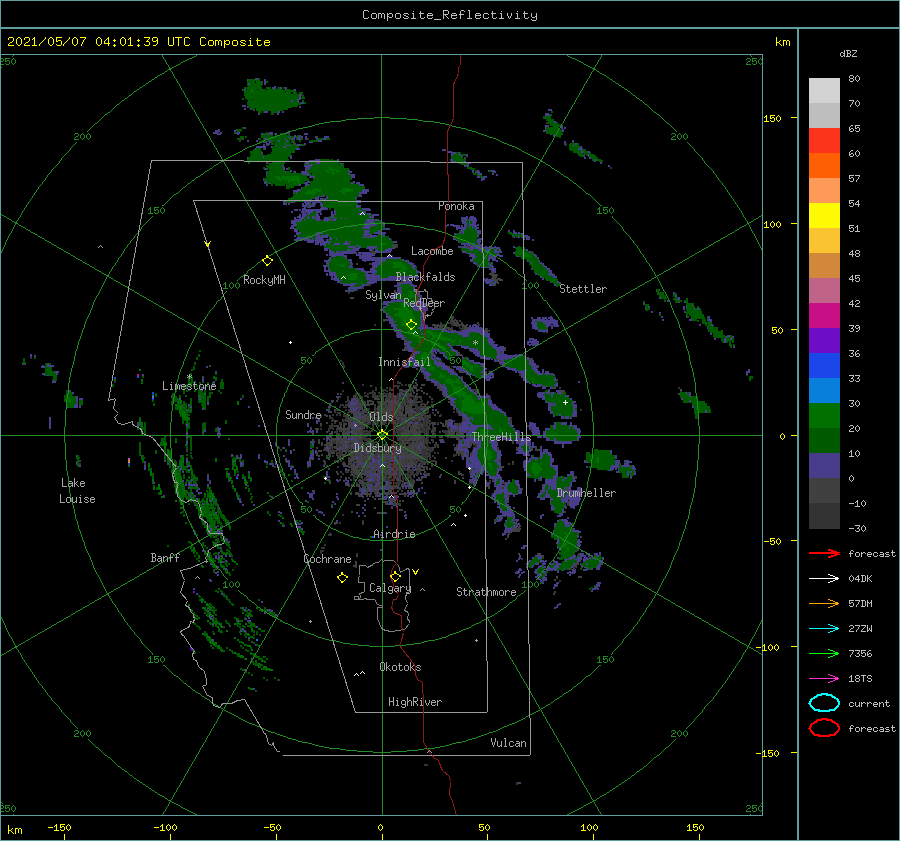Click the ThreeHills label on map

point(501,437)
